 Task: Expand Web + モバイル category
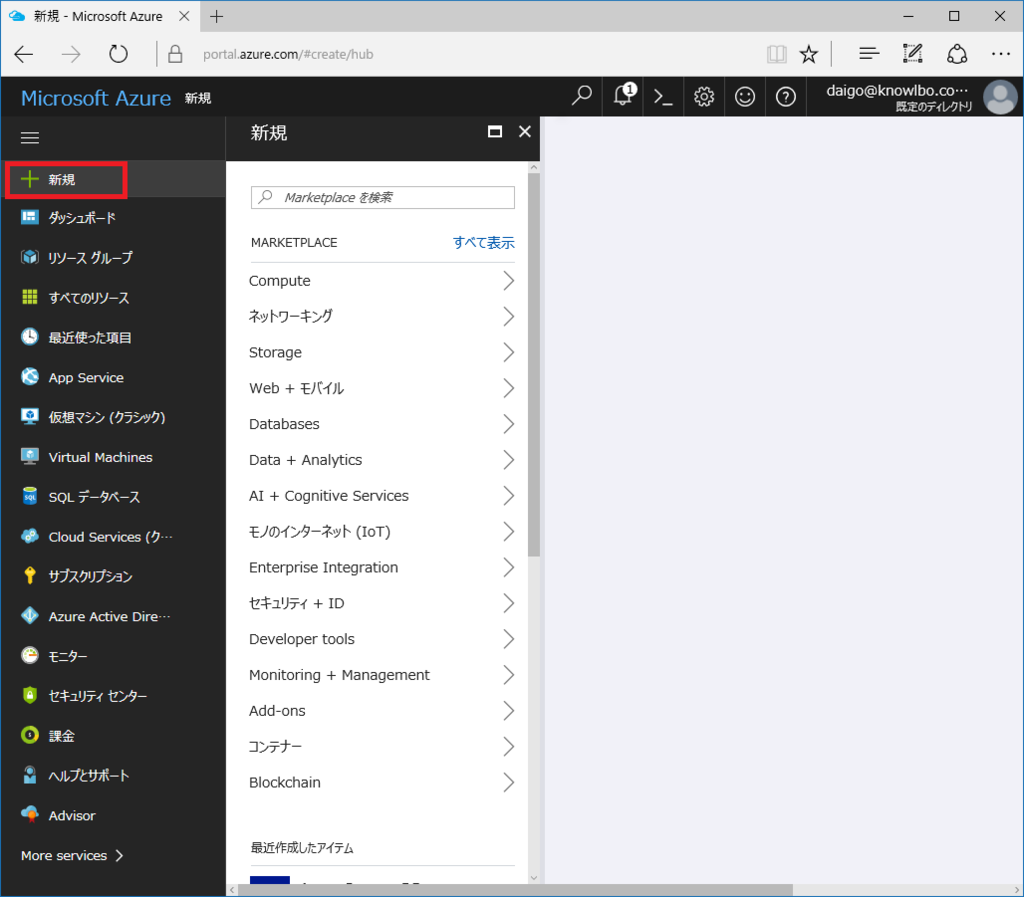[x=381, y=388]
